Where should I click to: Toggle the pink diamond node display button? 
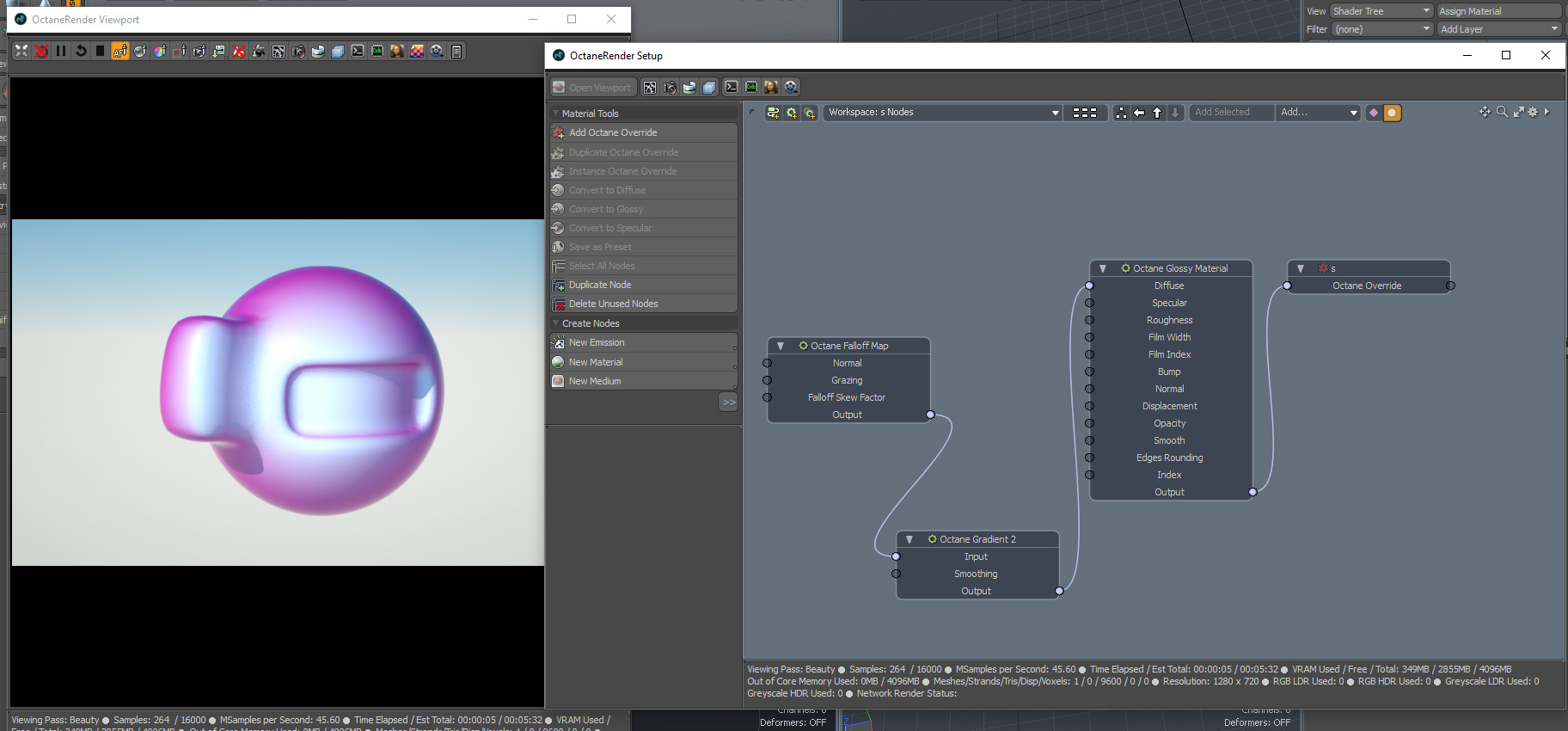point(1373,113)
